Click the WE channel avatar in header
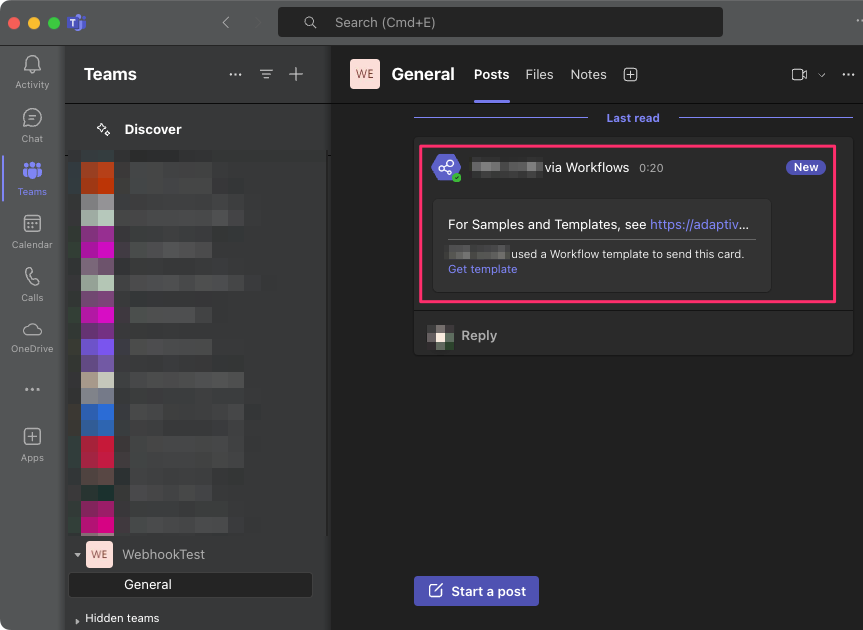 (x=365, y=74)
